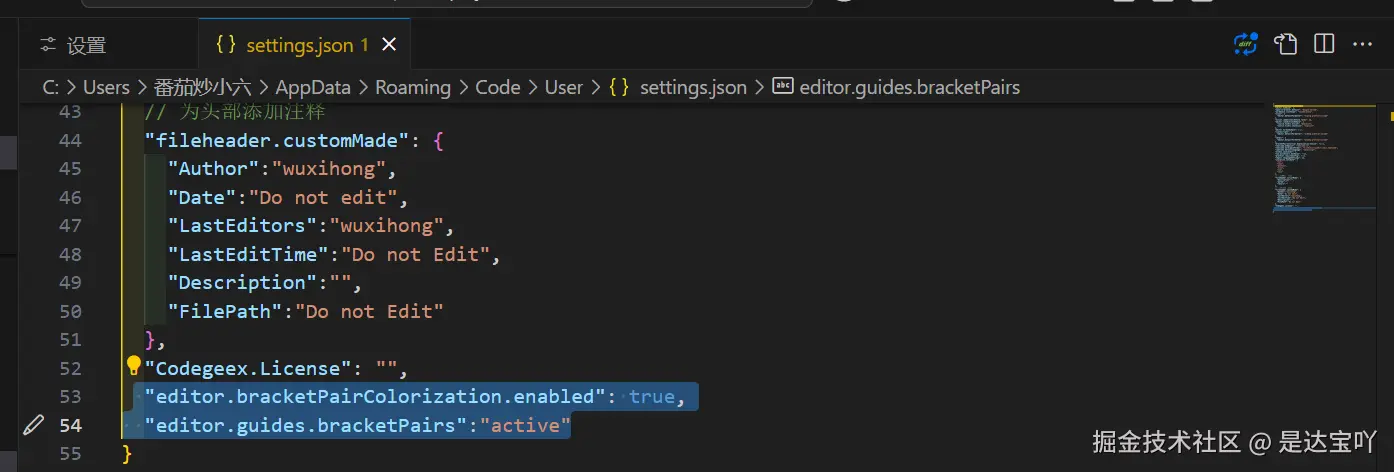Split the editor to the right
The image size is (1394, 472).
click(1324, 44)
